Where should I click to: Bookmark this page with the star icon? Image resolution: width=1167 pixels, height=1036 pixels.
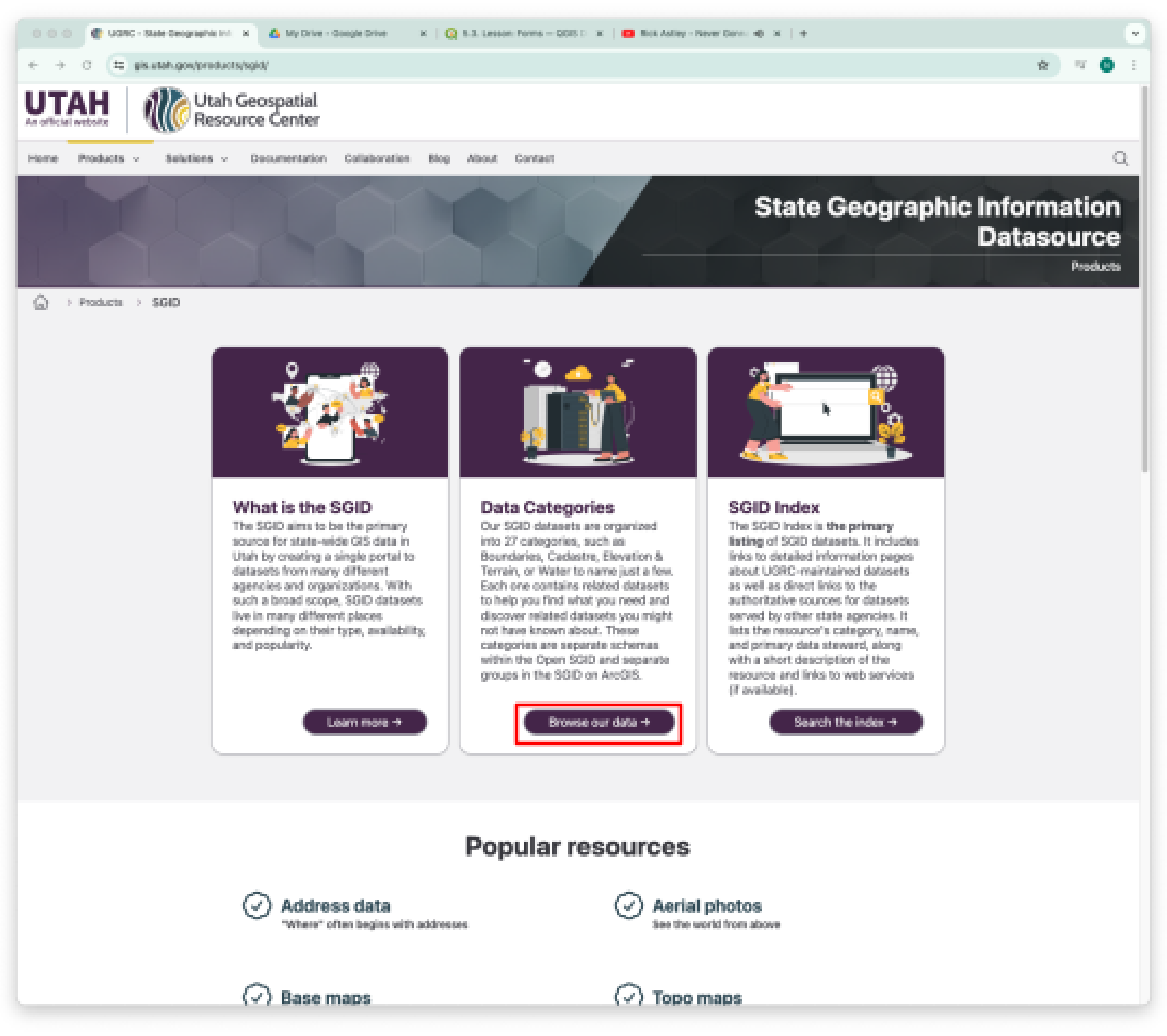coord(1043,66)
